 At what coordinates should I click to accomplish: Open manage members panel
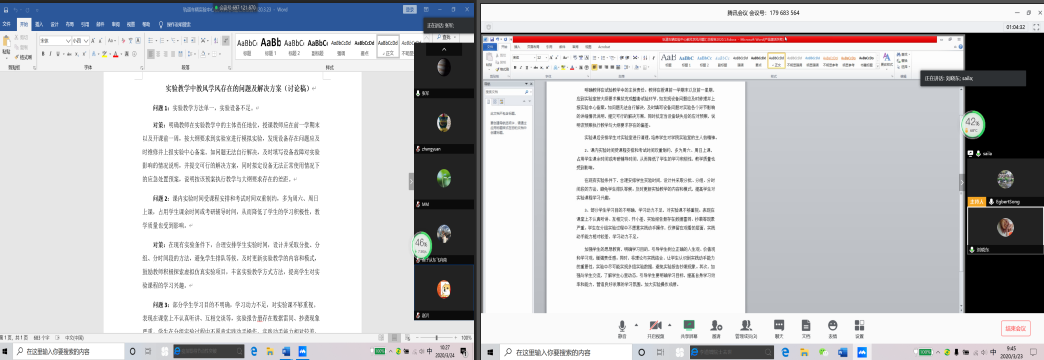click(x=746, y=328)
